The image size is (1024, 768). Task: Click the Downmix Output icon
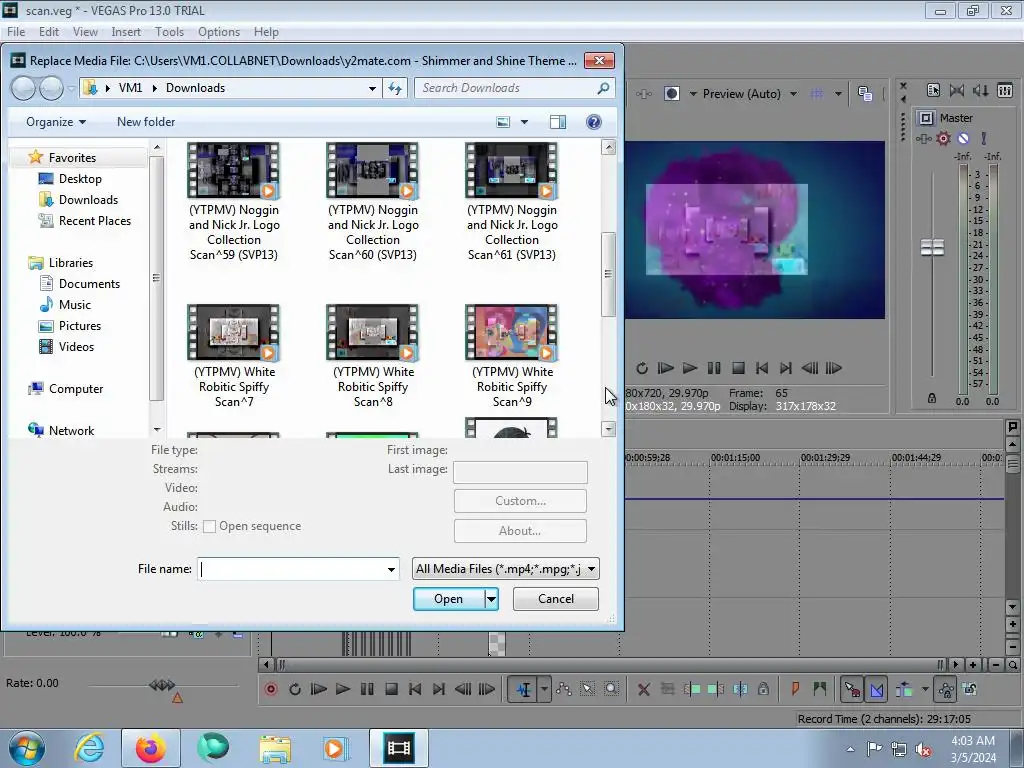click(957, 91)
